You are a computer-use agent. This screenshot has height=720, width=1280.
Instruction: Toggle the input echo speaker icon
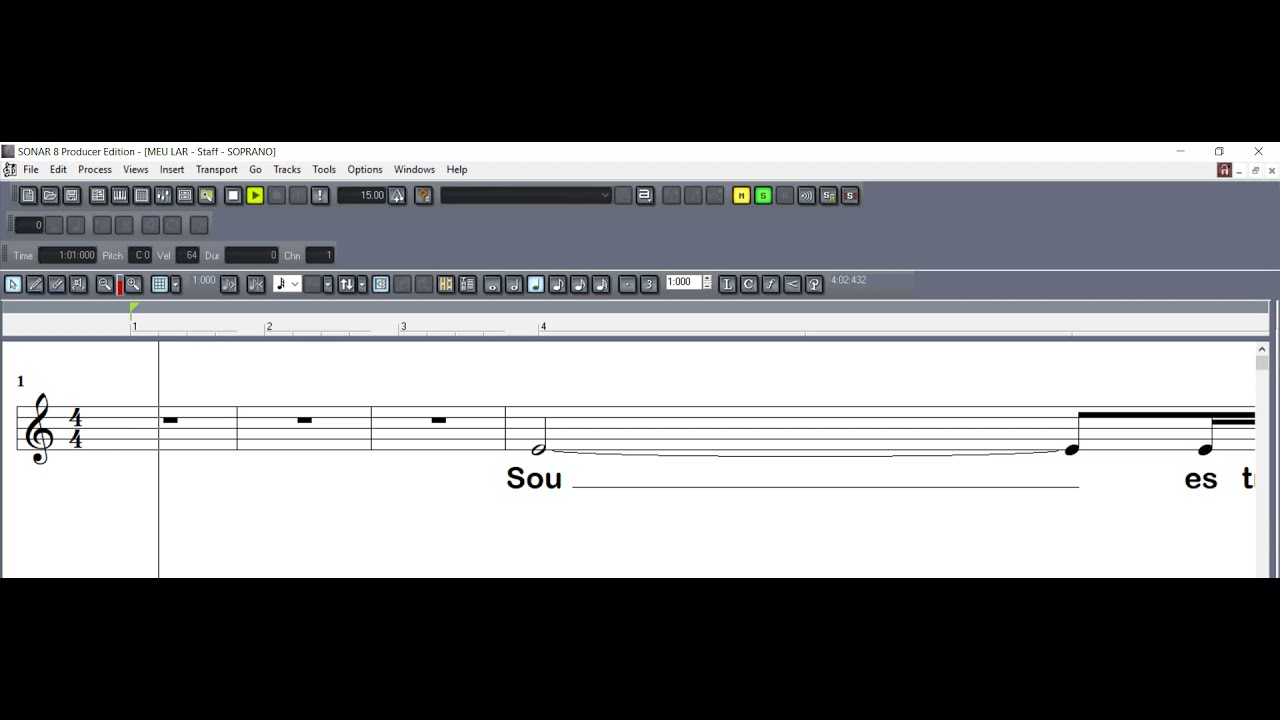(806, 196)
